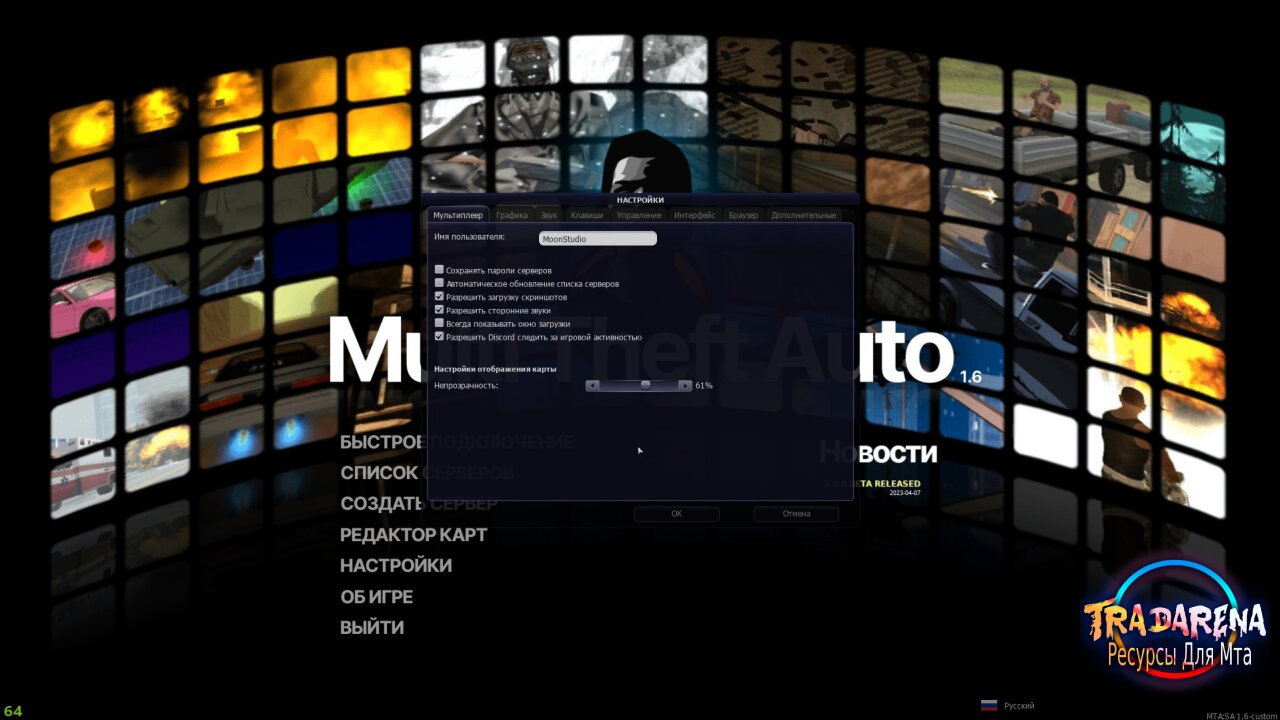Screen dimensions: 1280x720
Task: Click the НАСТРОЙКИ window title bar
Action: [640, 200]
